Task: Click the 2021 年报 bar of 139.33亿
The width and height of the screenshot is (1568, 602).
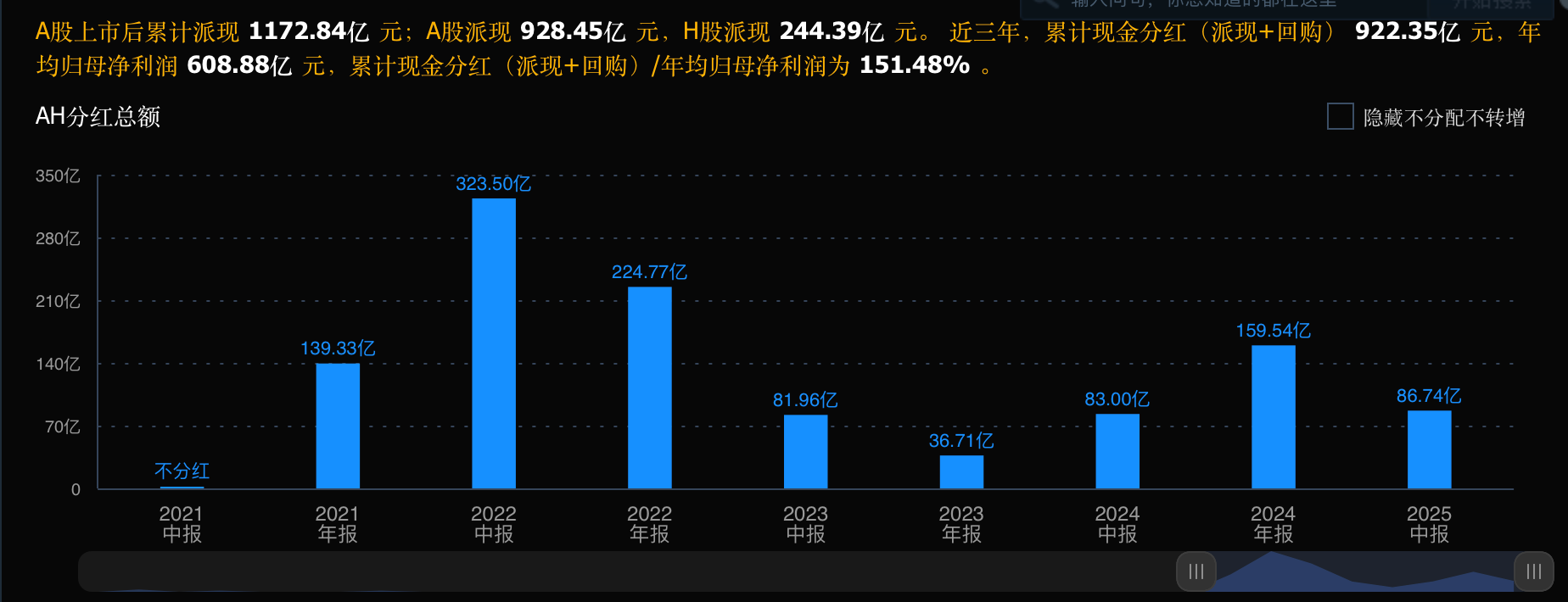Action: 338,426
